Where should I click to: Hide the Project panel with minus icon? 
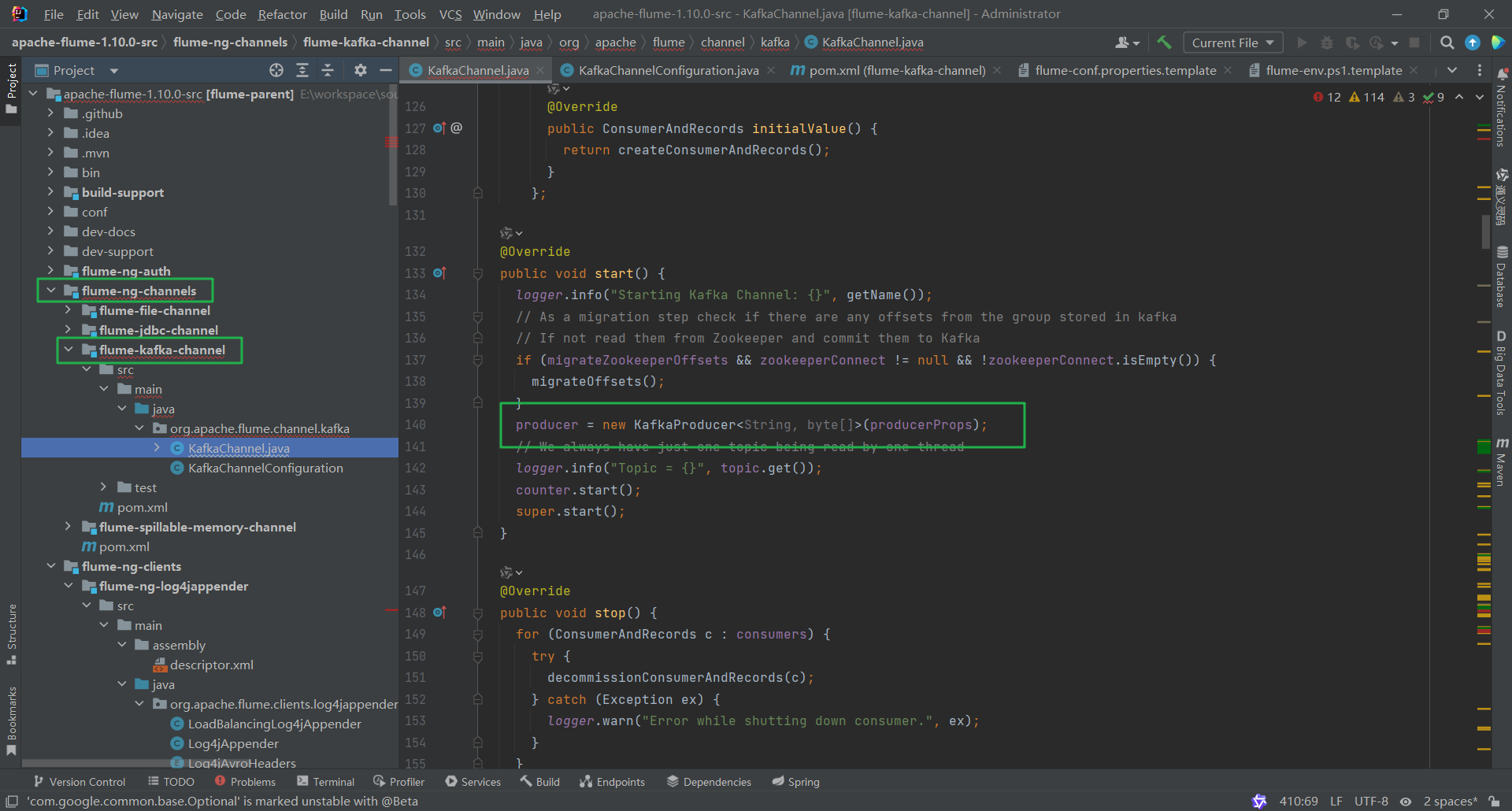pos(386,70)
